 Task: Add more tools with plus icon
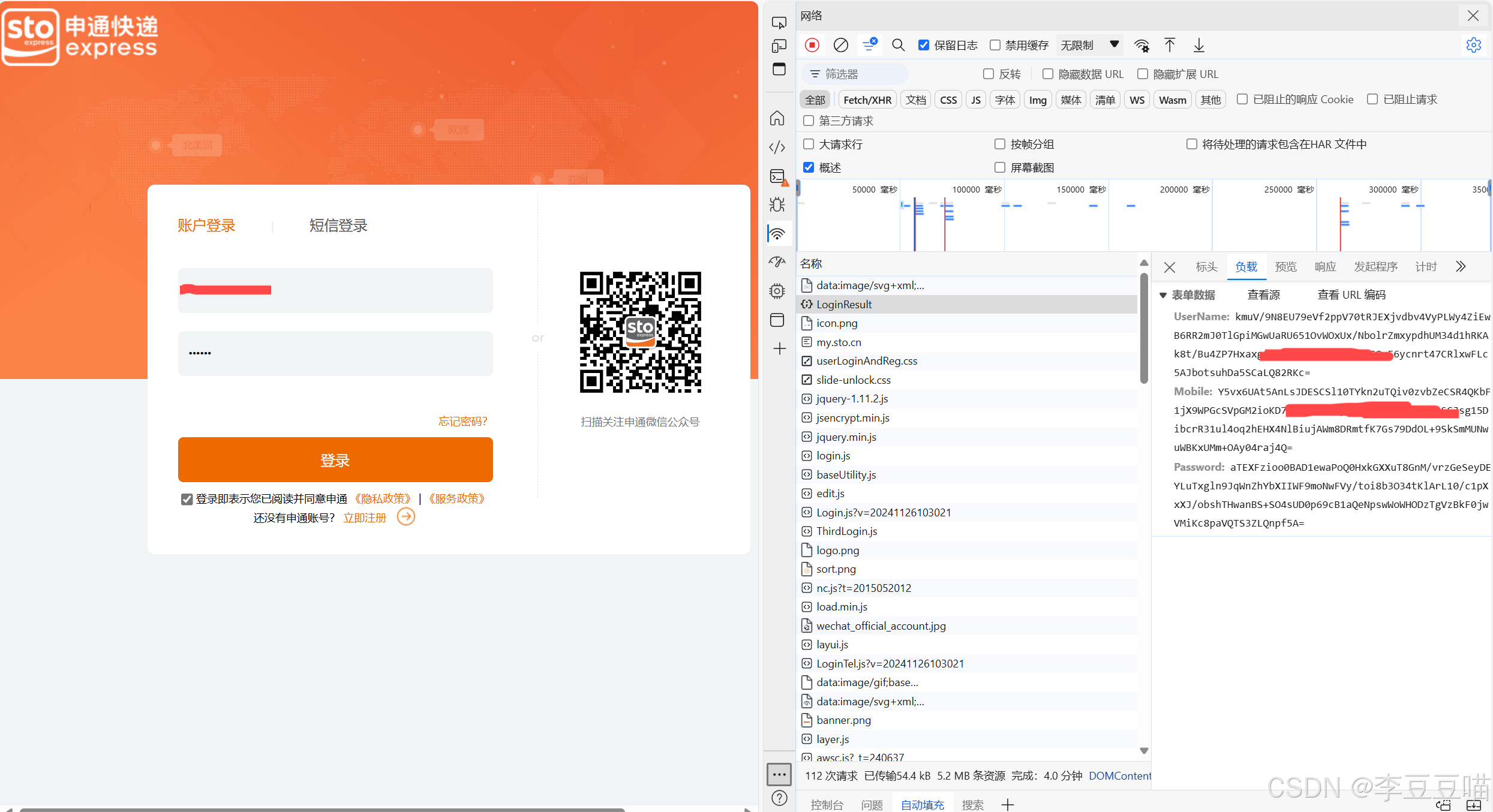[x=779, y=349]
